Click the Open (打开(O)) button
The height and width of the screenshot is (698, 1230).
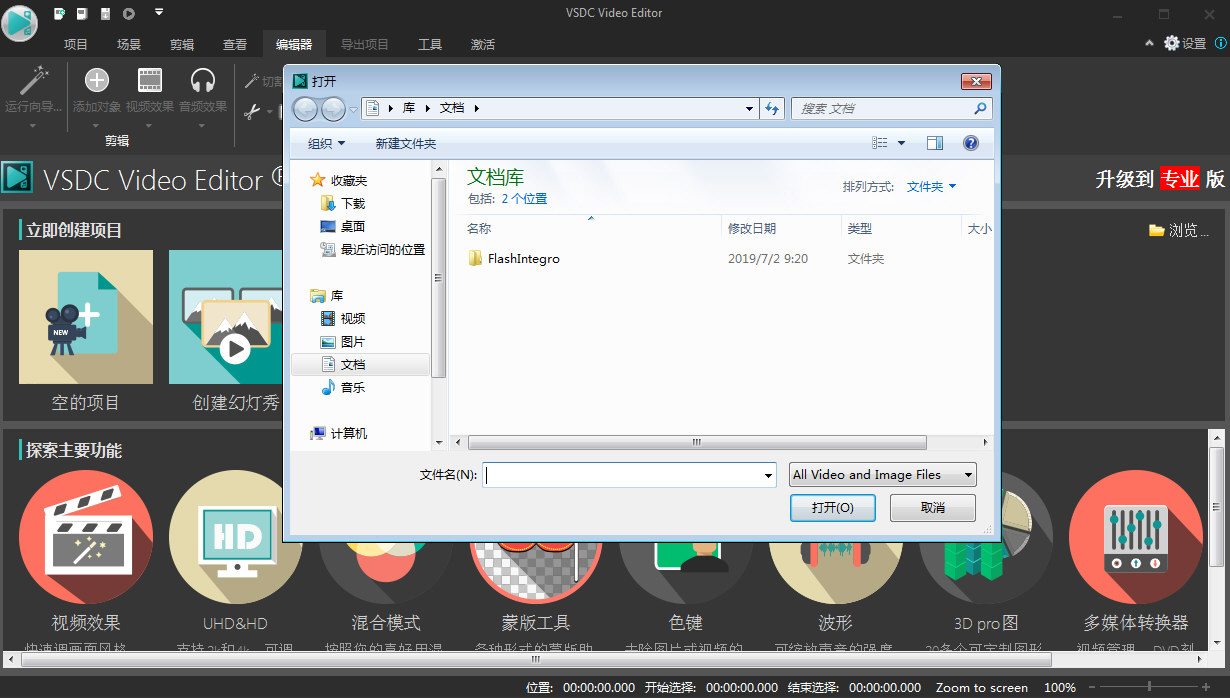(832, 508)
